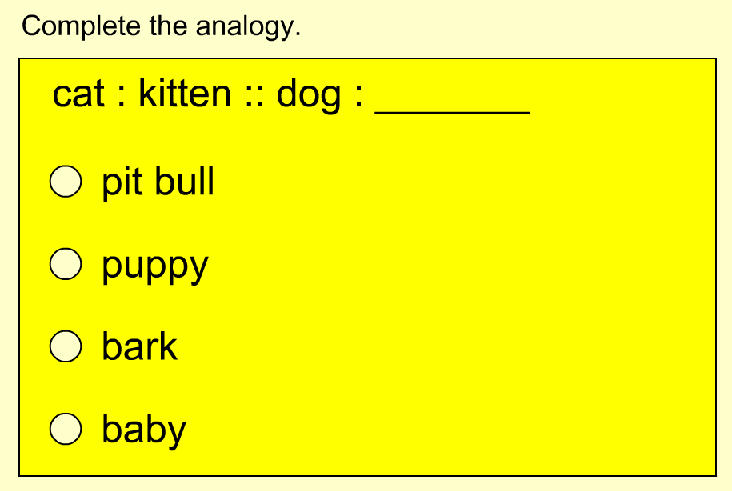Click the 'Complete the analogy.' instruction text

[x=161, y=27]
